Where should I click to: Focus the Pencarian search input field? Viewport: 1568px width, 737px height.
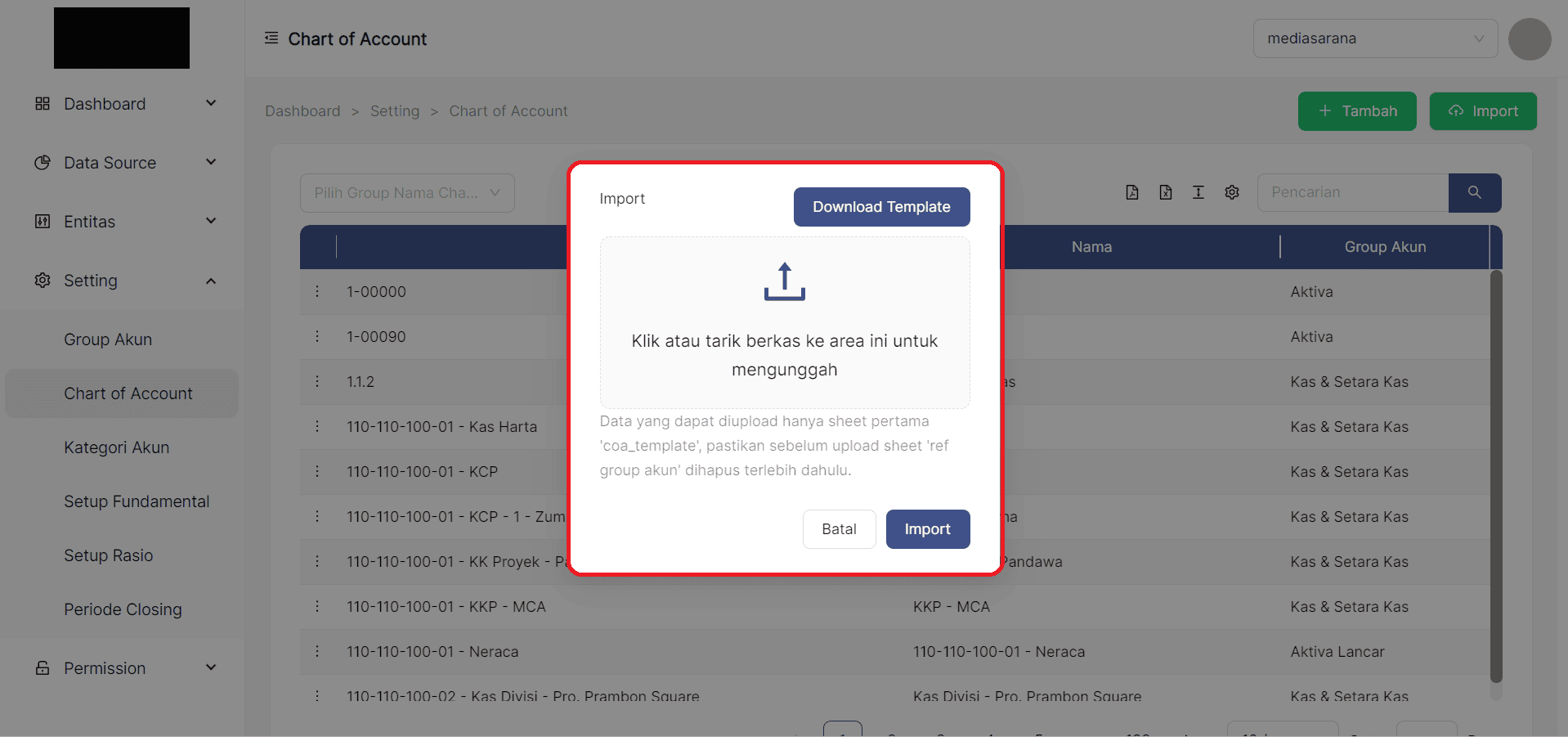[1352, 192]
